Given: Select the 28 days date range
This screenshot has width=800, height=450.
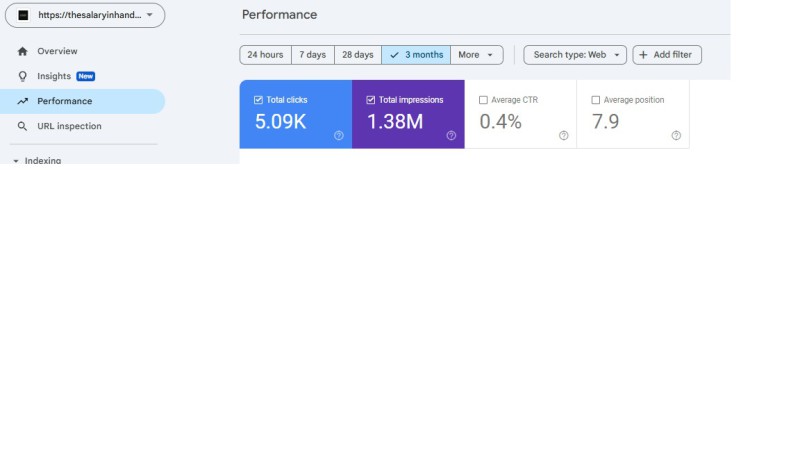Looking at the screenshot, I should [x=357, y=55].
